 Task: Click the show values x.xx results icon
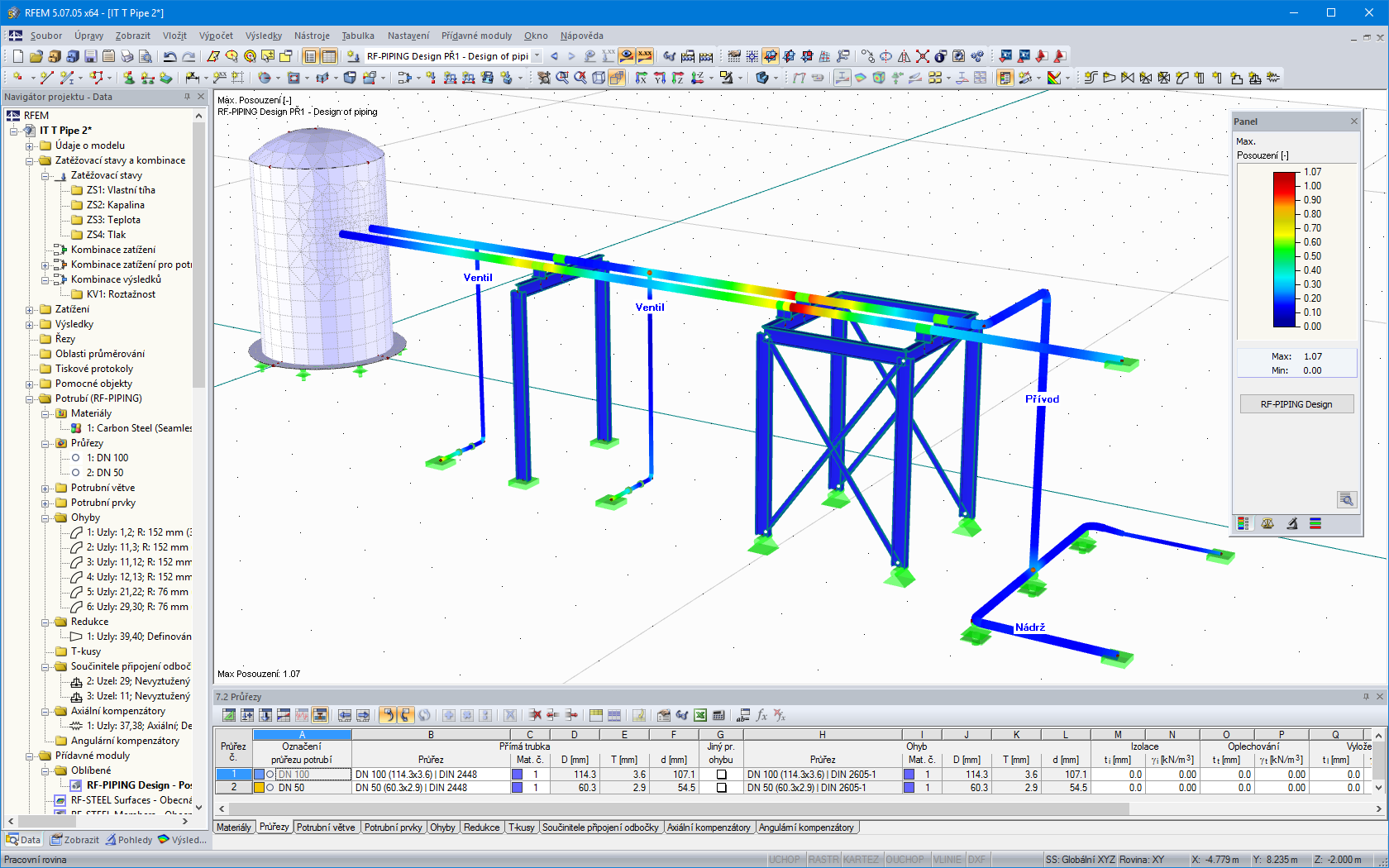tap(645, 56)
